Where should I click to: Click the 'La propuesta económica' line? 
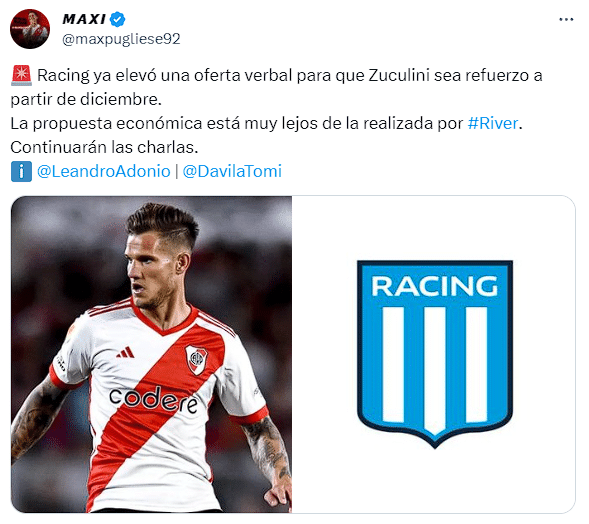point(266,124)
